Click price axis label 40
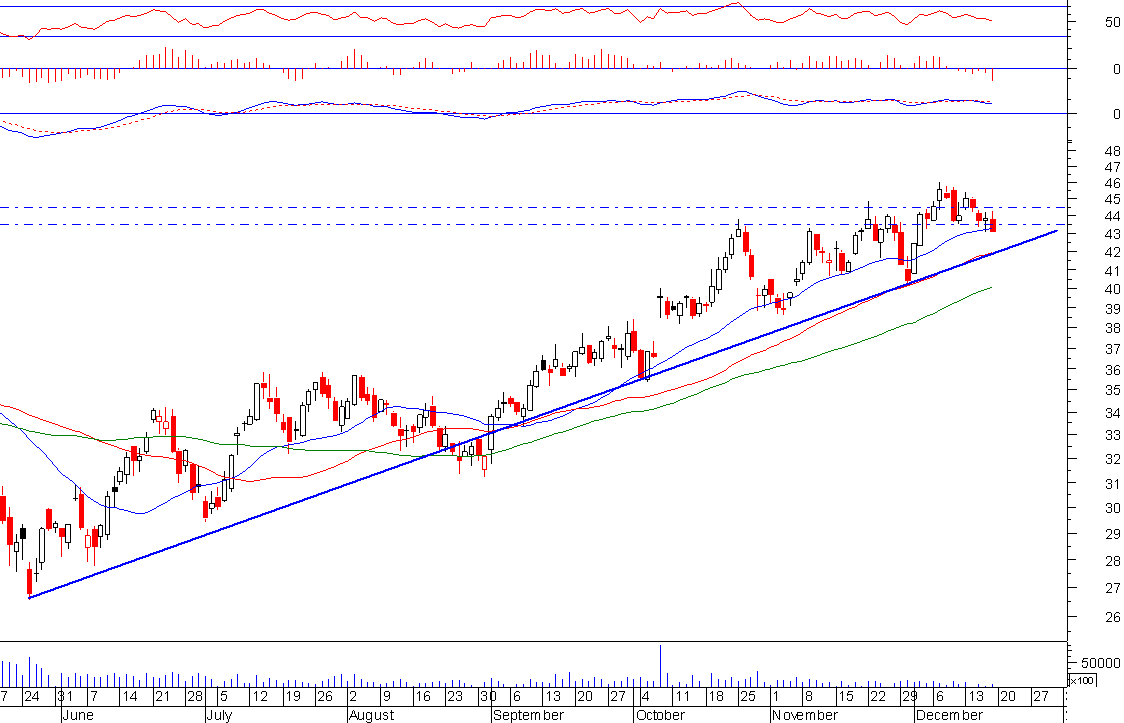Screen dimensions: 1124x723 click(x=1113, y=289)
